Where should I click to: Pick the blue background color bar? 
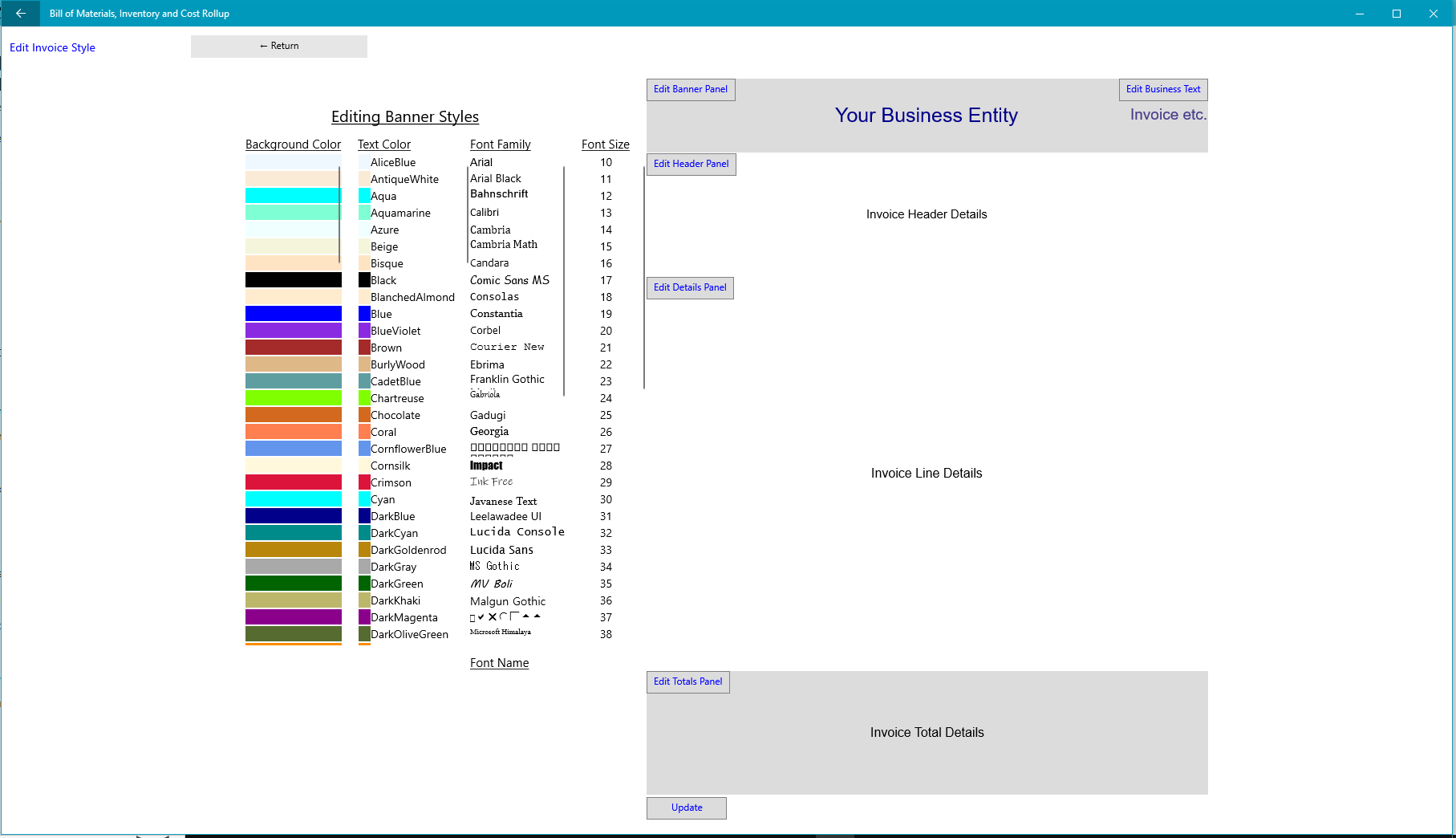pos(293,314)
